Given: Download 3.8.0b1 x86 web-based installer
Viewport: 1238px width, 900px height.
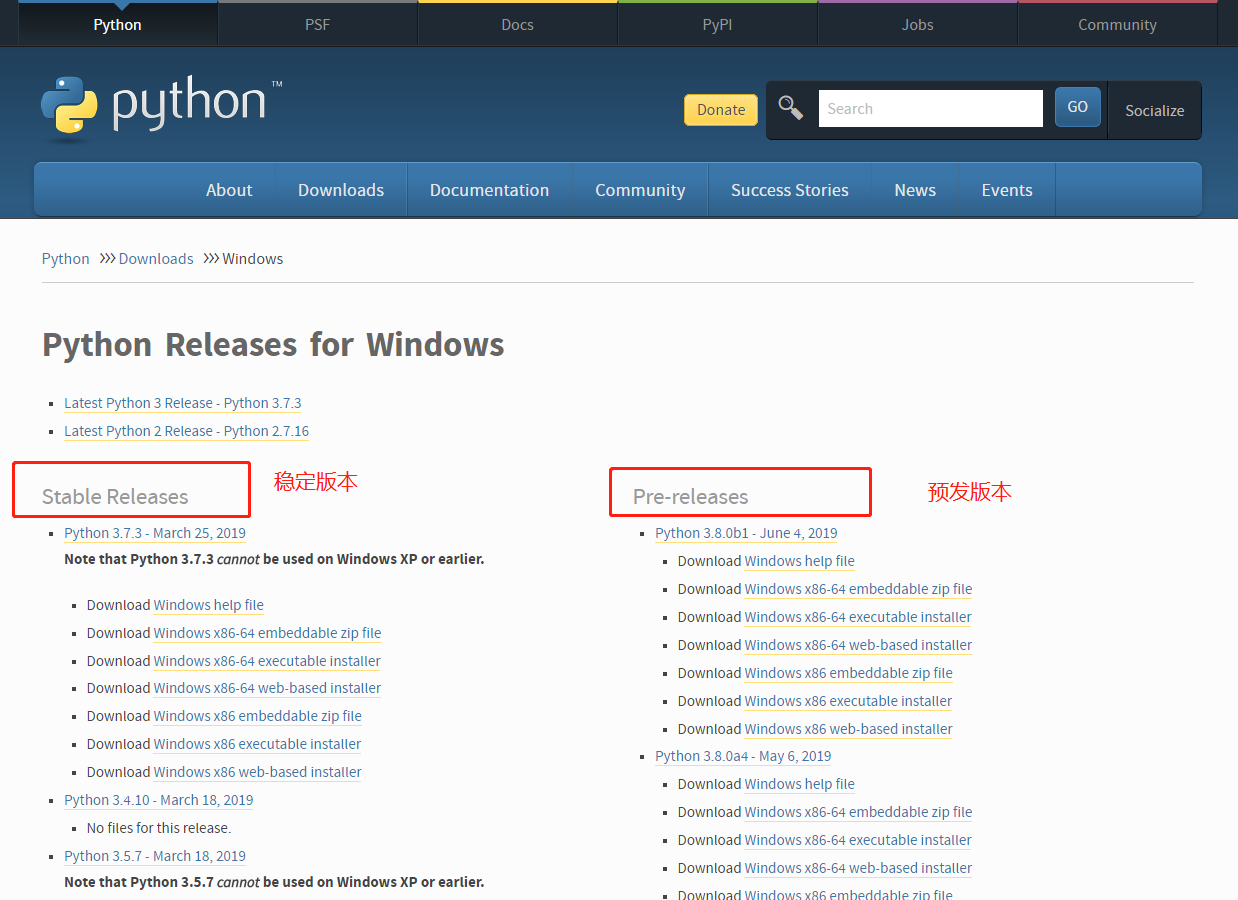Looking at the screenshot, I should click(x=849, y=729).
